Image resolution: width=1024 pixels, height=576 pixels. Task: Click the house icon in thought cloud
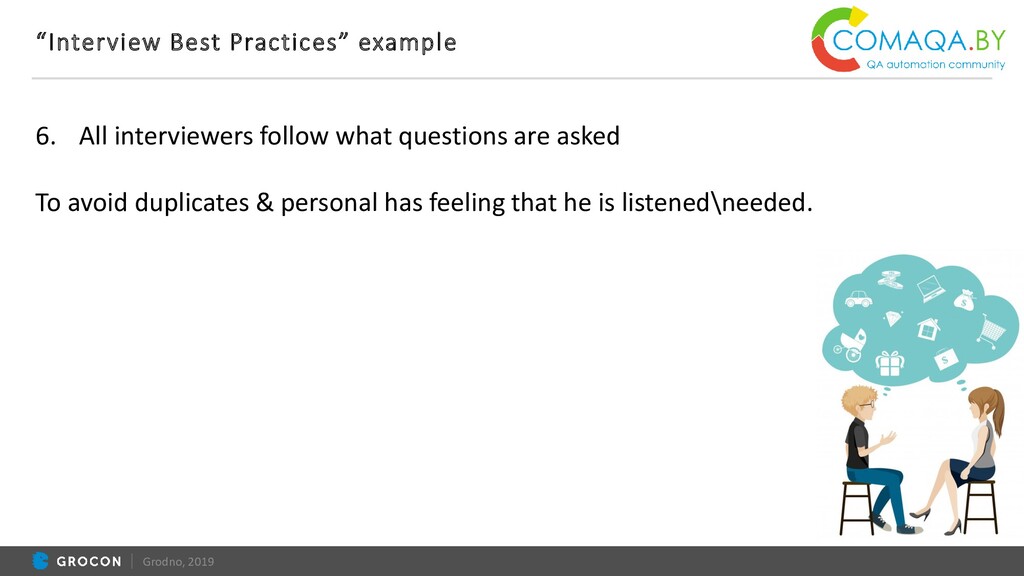(928, 328)
